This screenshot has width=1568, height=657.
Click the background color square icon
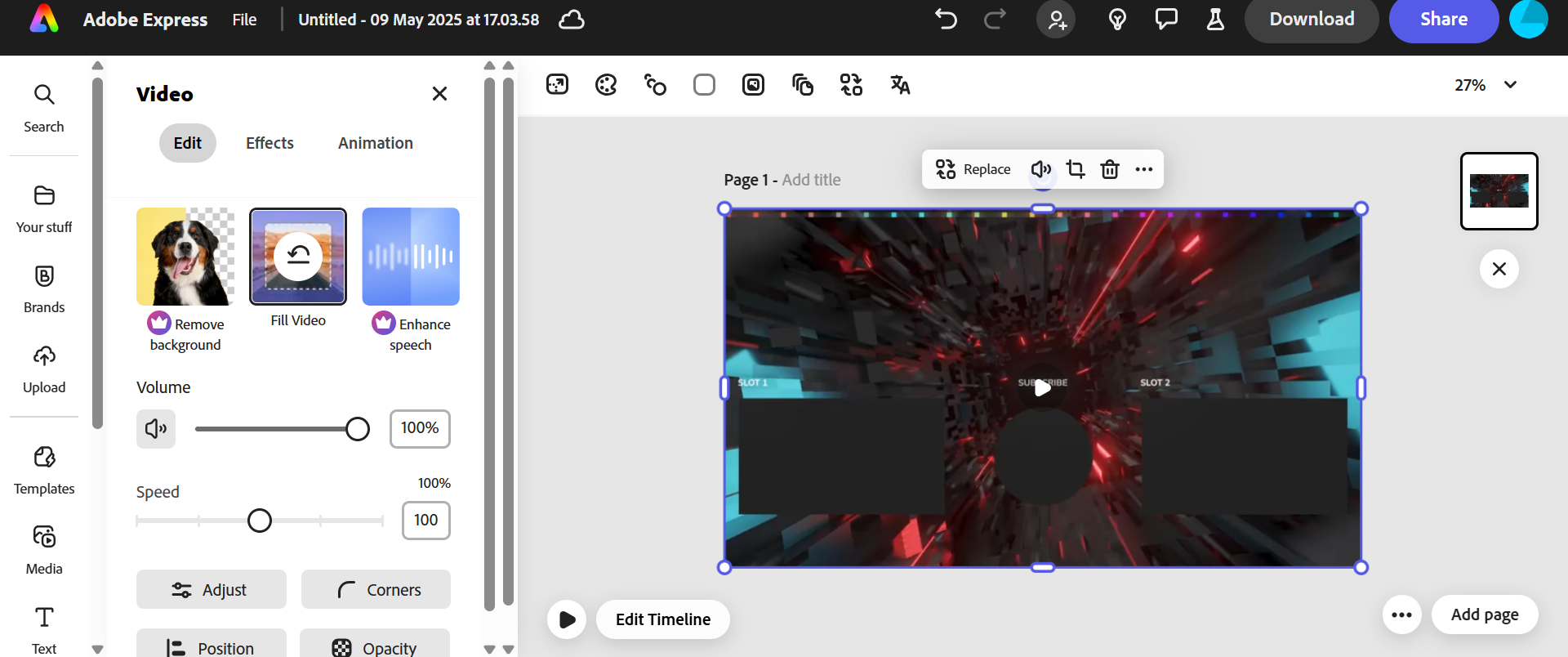coord(704,84)
